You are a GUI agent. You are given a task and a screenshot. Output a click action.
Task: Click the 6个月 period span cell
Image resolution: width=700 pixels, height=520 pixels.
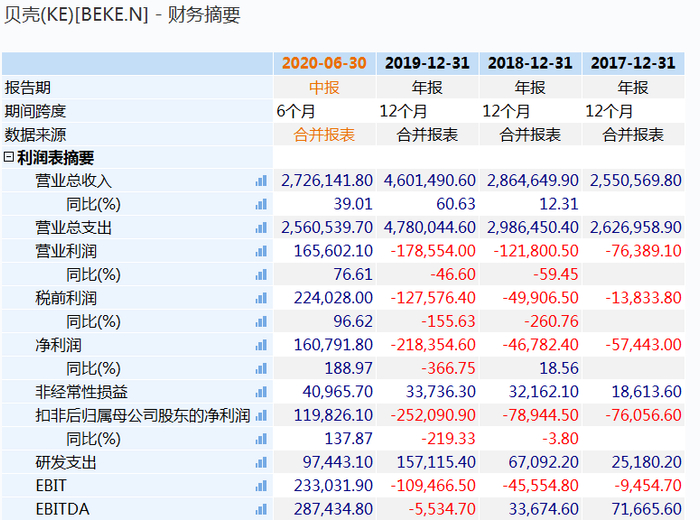(296, 111)
